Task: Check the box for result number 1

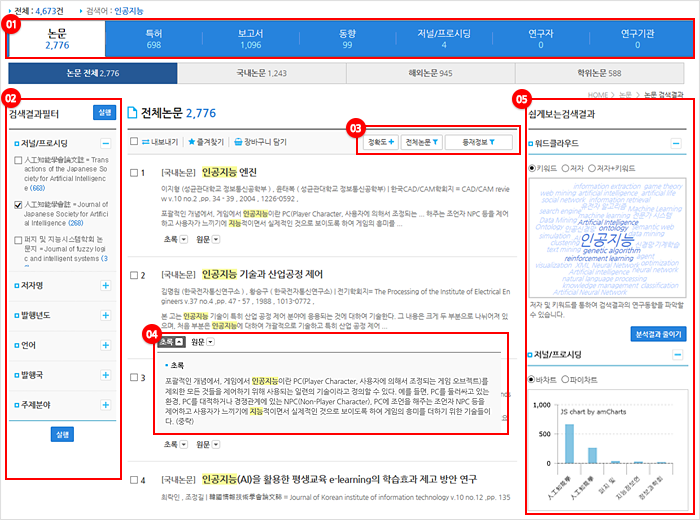Action: pyautogui.click(x=134, y=173)
